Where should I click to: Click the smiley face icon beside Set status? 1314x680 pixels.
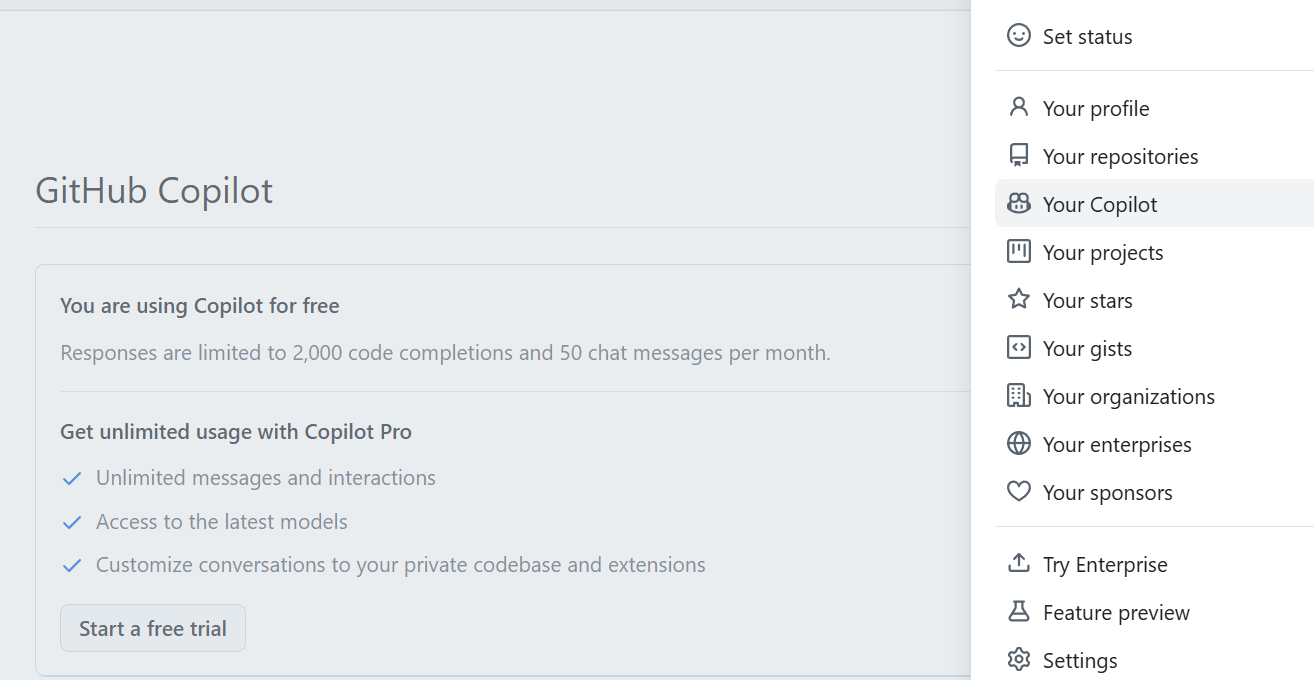point(1018,35)
